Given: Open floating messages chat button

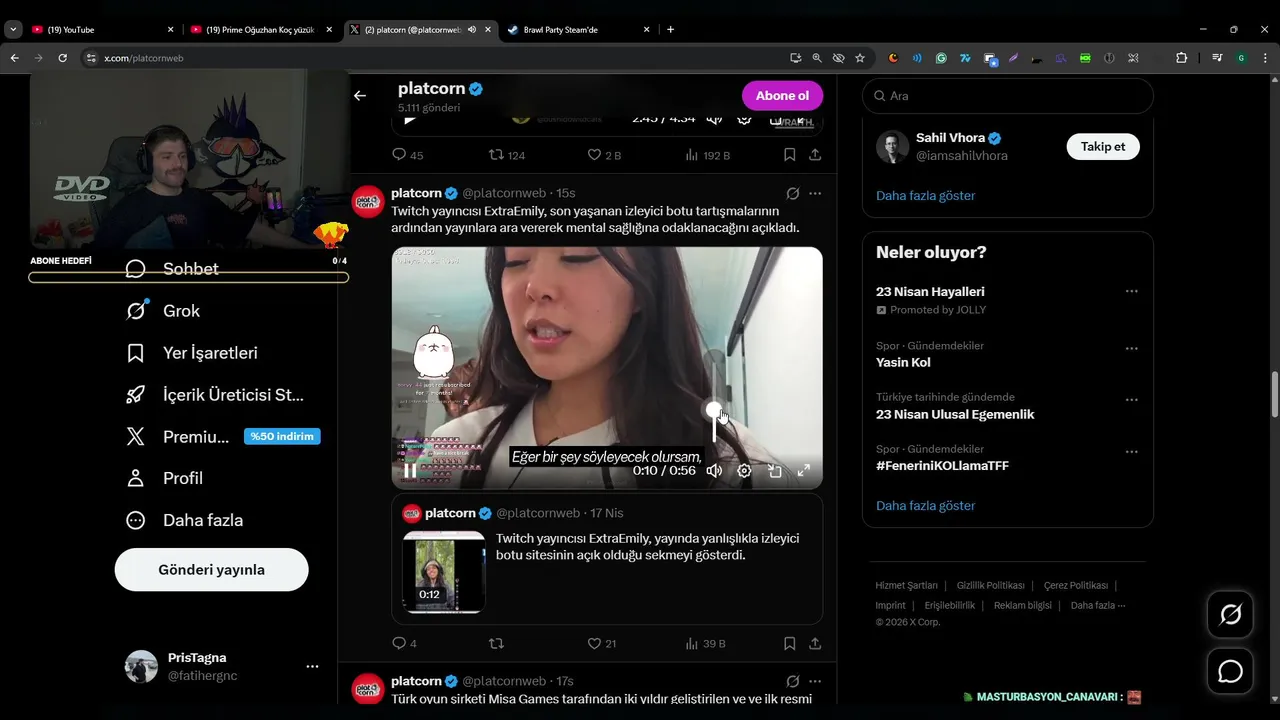Looking at the screenshot, I should coord(1231,672).
